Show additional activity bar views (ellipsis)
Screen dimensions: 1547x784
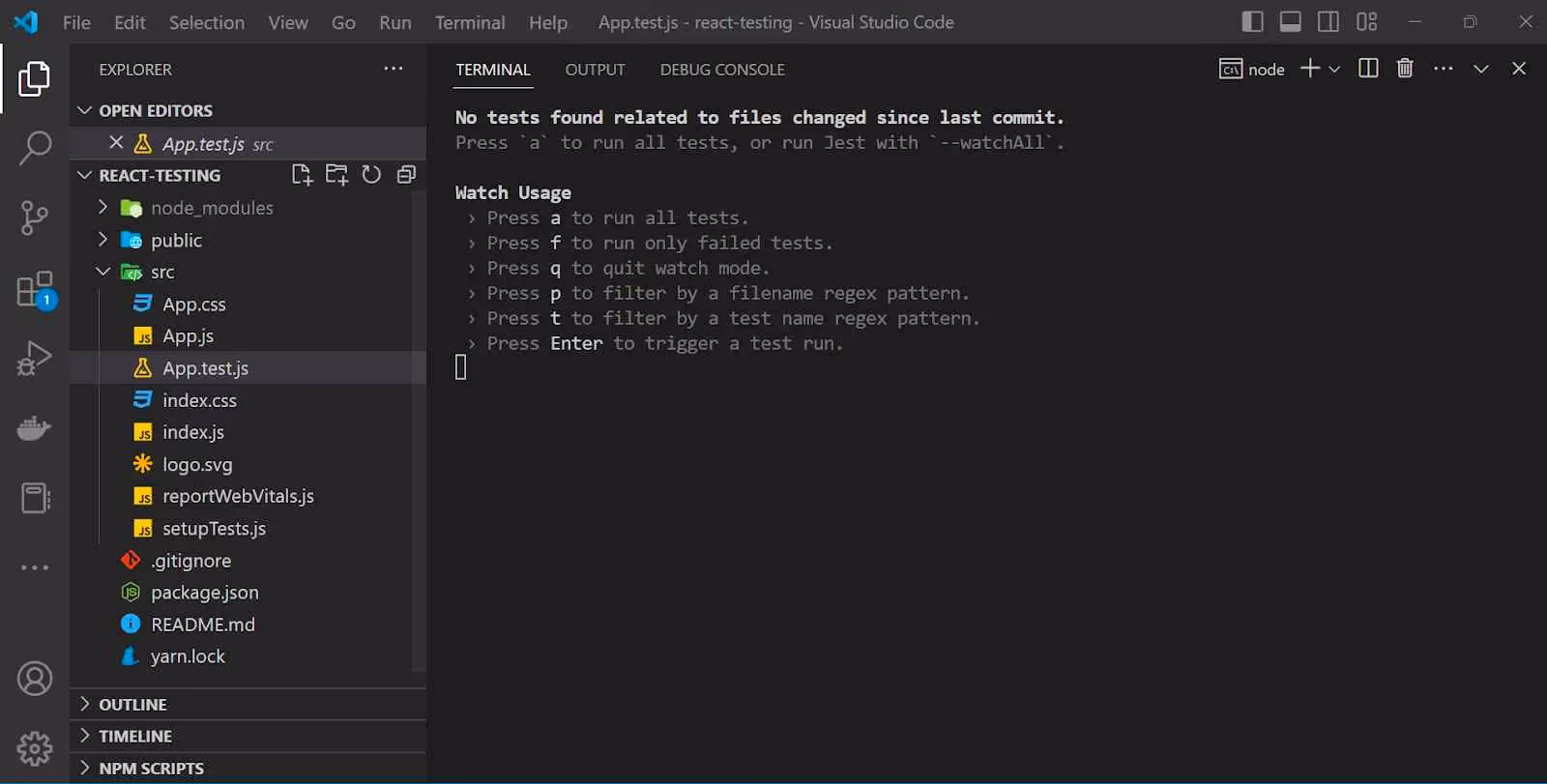(35, 567)
